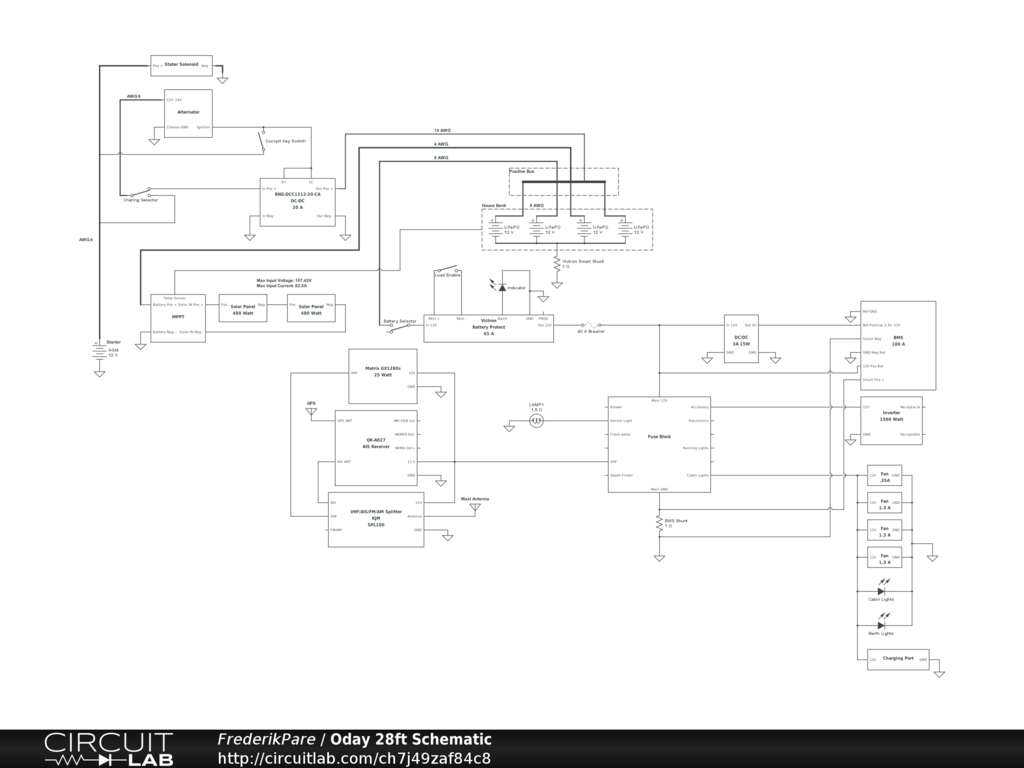Toggle the Load Enable switch
Image resolution: width=1024 pixels, height=768 pixels.
(447, 268)
